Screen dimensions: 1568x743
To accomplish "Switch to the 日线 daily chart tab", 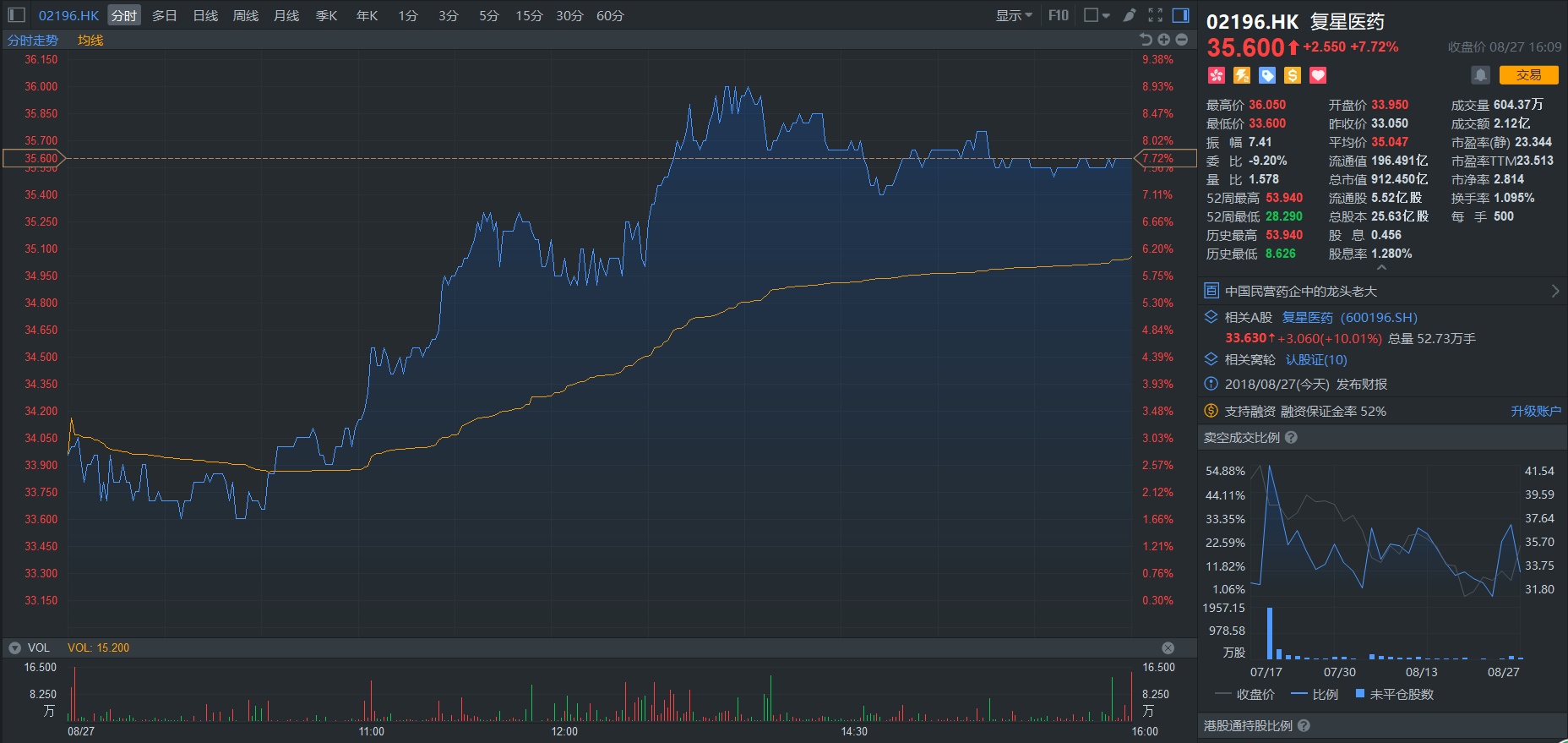I will 205,15.
